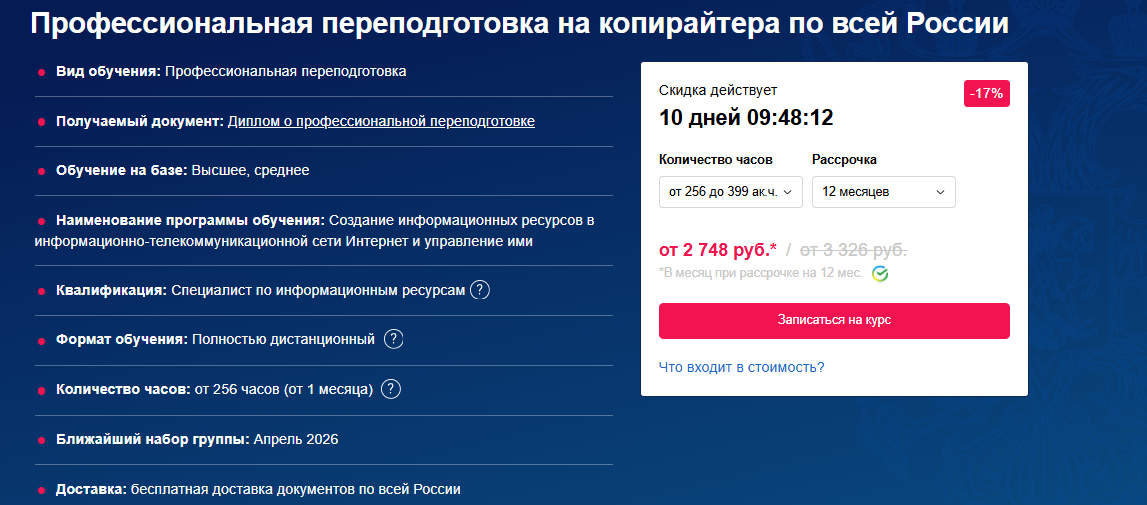Screen dimensions: 1147x505
Task: Open the help tooltip for Количество часов
Action: click(x=391, y=389)
